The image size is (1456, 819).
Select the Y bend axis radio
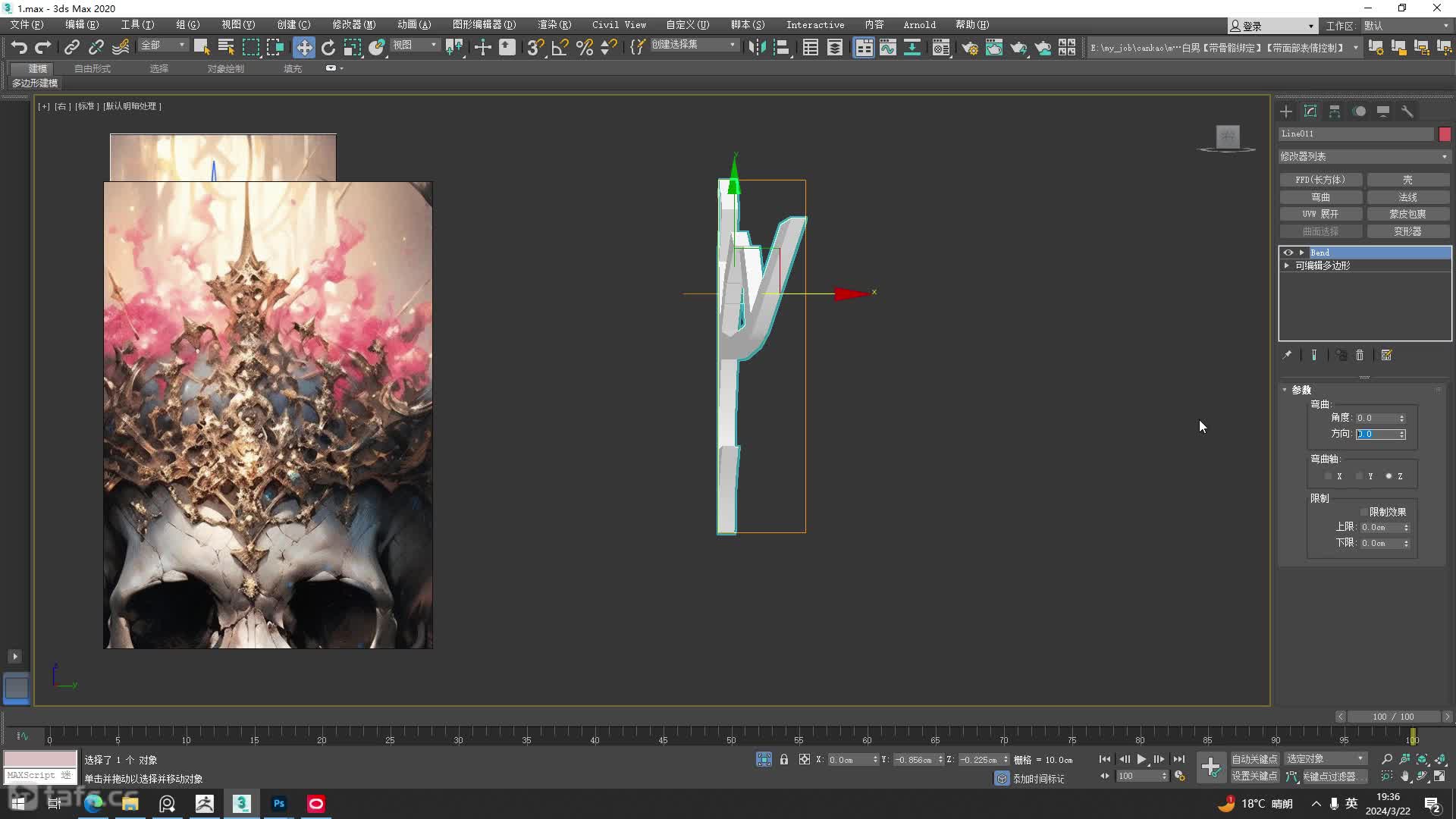tap(1359, 476)
